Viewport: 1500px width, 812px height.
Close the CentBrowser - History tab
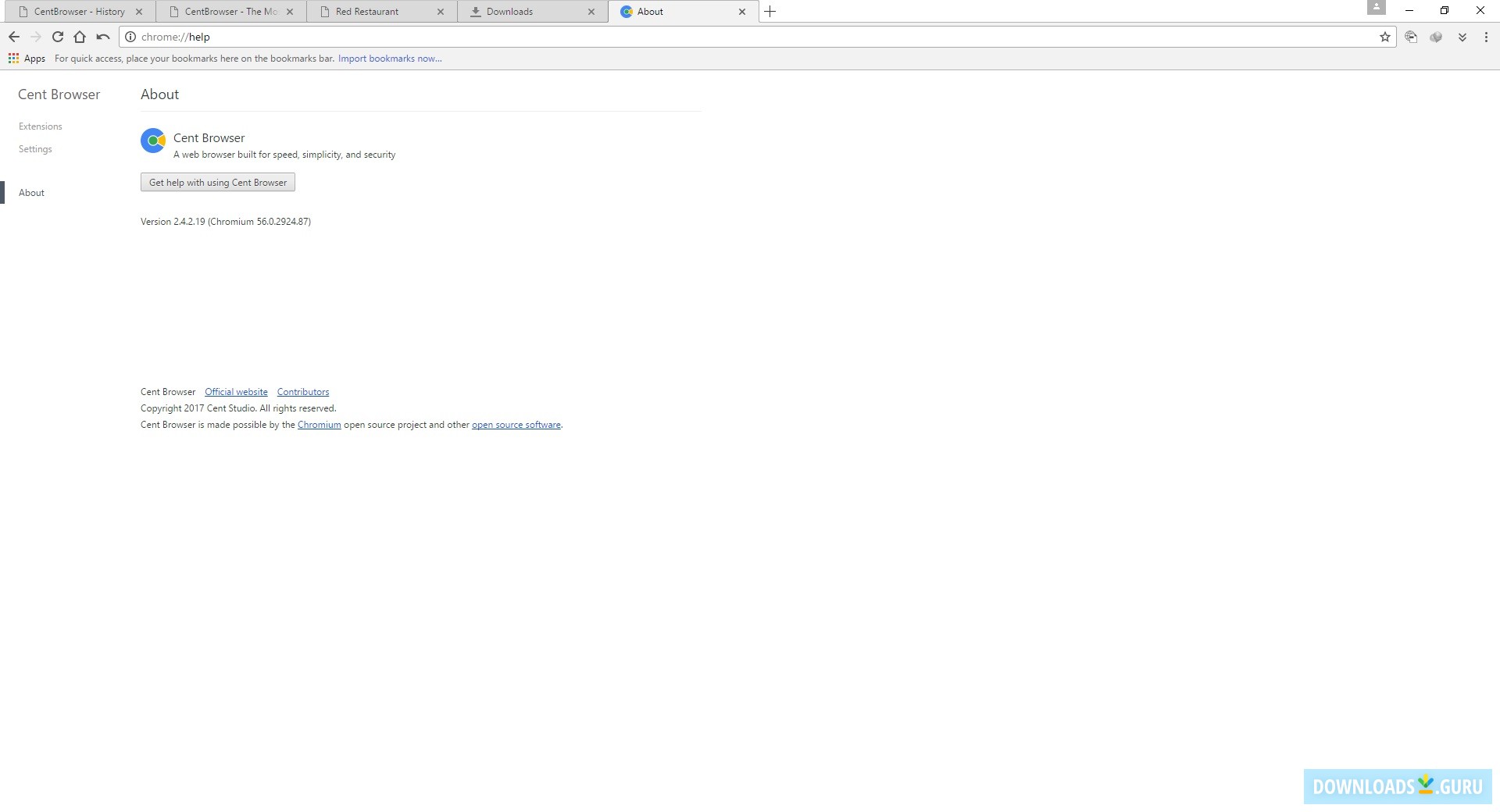pos(139,12)
